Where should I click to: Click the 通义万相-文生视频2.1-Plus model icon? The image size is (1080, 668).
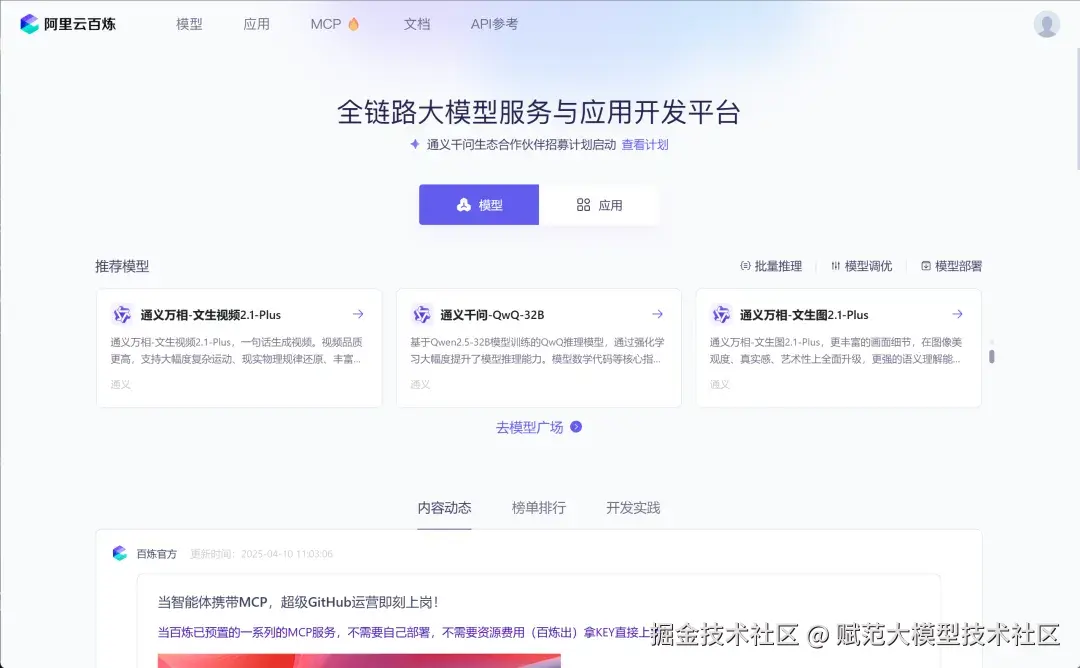click(122, 314)
